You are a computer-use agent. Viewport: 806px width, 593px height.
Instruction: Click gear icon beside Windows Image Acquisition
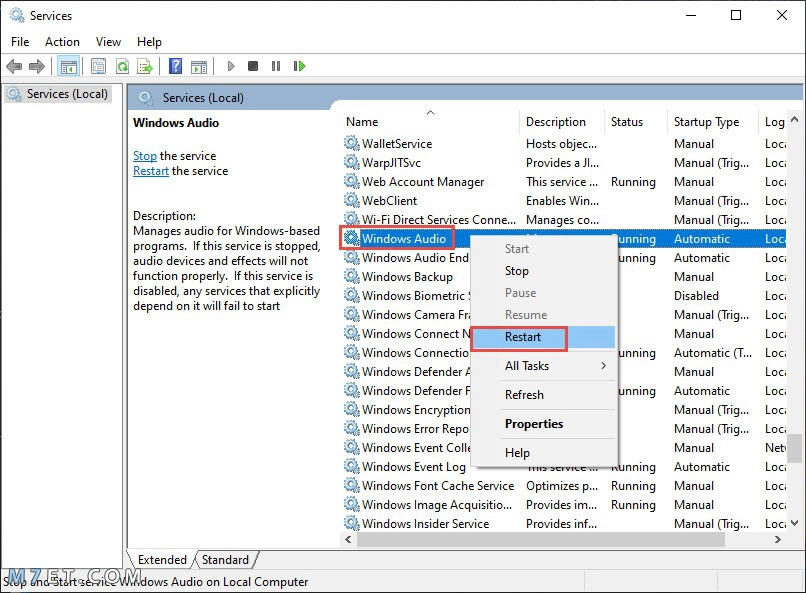(x=352, y=505)
